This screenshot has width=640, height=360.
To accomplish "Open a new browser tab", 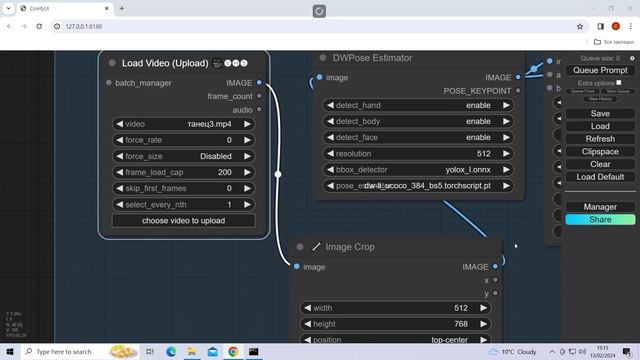I will tap(122, 9).
